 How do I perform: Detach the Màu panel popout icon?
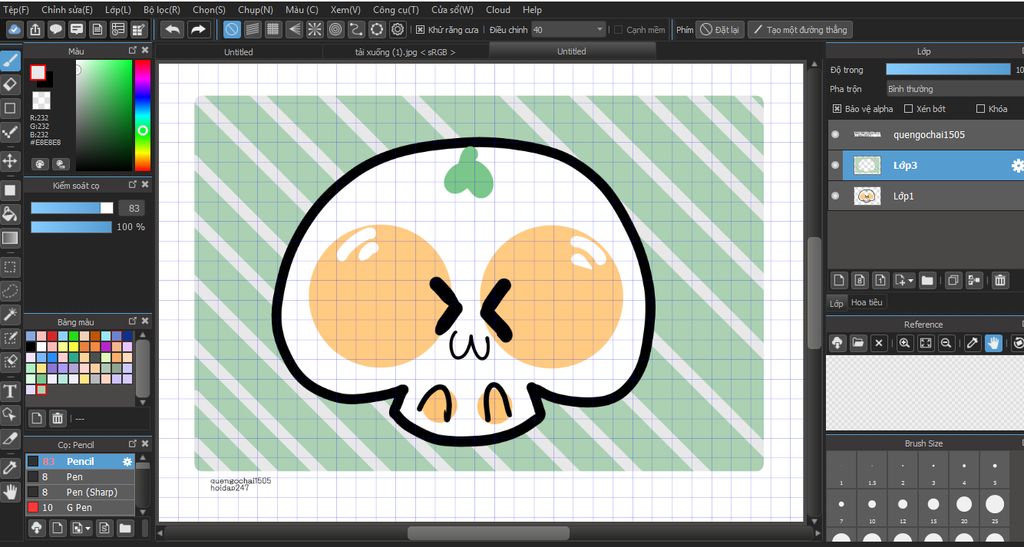(x=133, y=50)
